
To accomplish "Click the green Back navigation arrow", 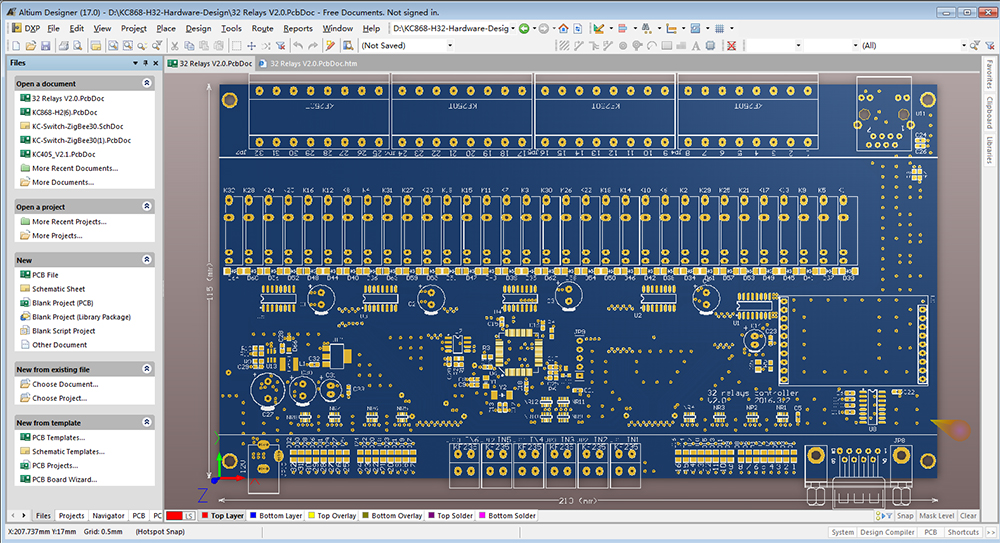I will click(526, 28).
